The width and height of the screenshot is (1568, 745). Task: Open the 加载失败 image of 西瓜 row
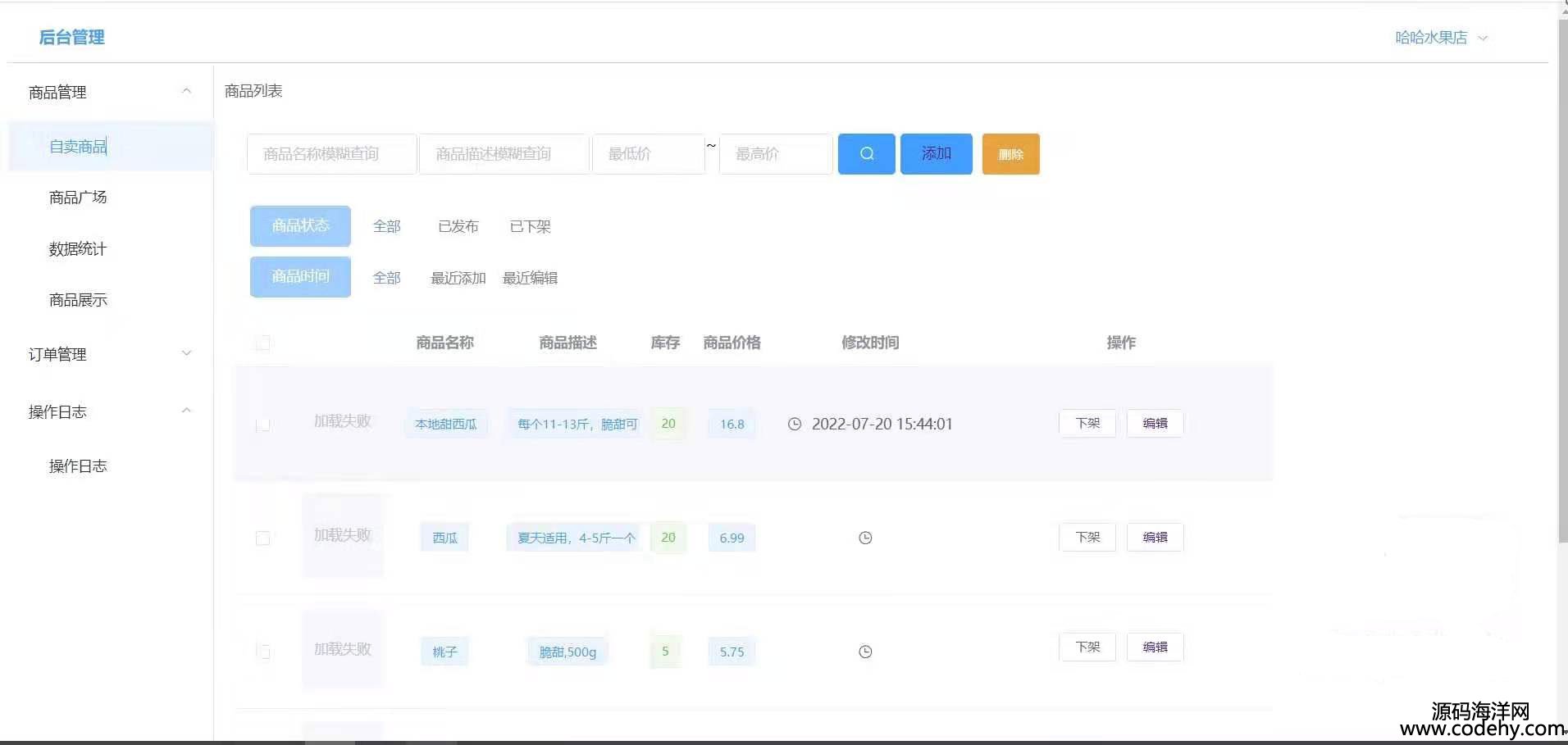coord(343,535)
